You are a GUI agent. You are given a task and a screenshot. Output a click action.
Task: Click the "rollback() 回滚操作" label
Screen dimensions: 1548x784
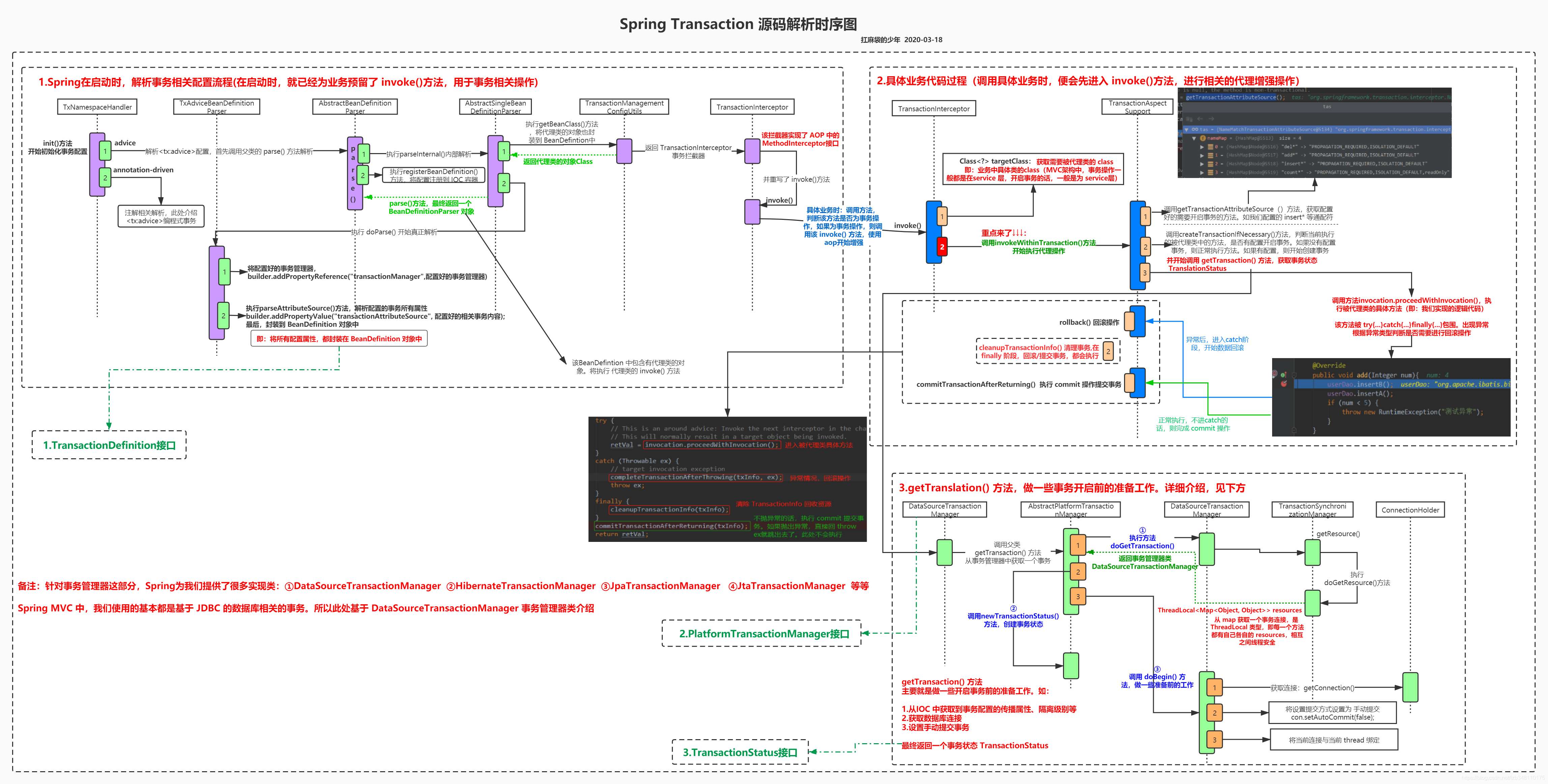point(1089,323)
